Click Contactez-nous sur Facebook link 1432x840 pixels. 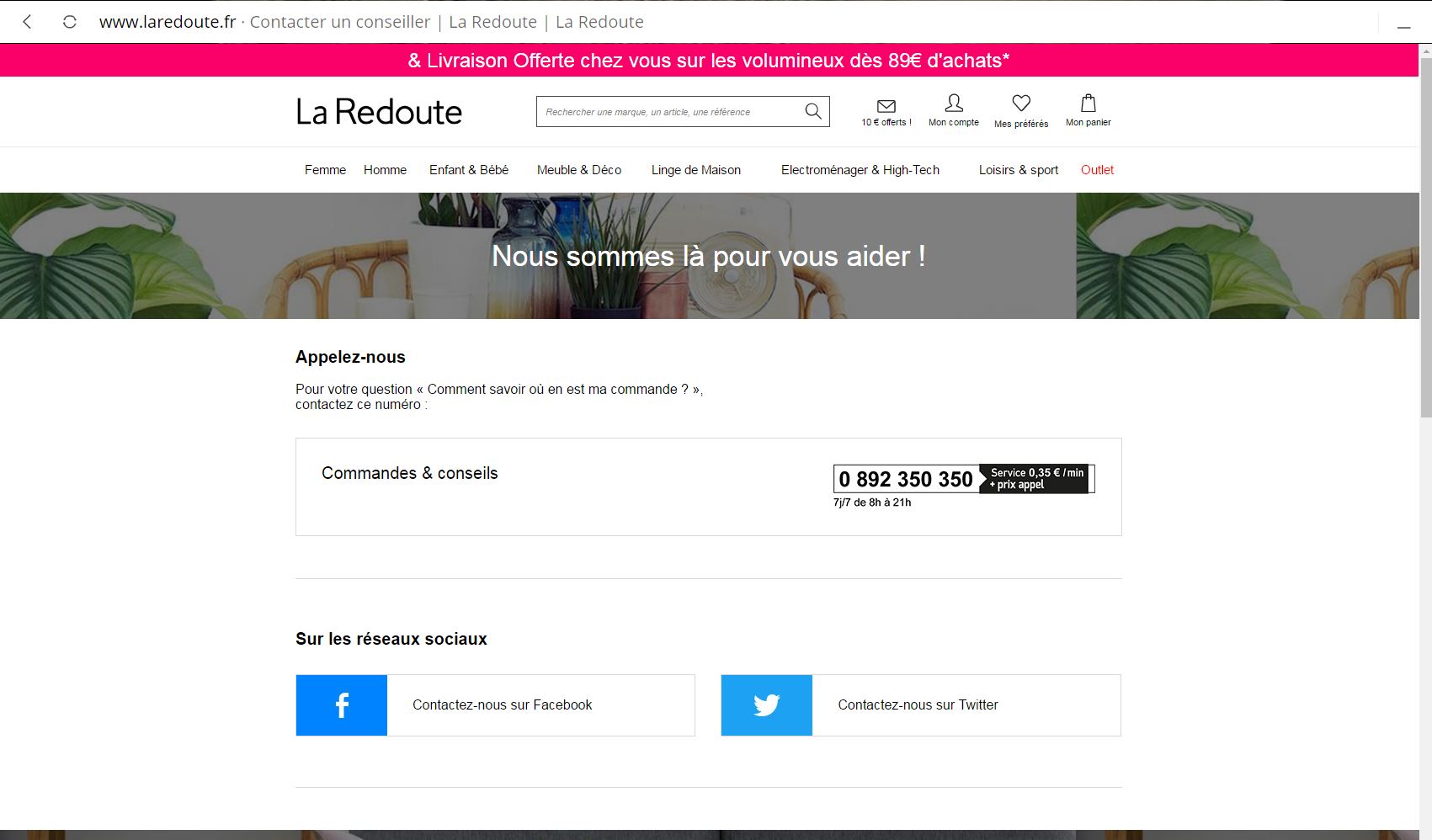tap(502, 705)
